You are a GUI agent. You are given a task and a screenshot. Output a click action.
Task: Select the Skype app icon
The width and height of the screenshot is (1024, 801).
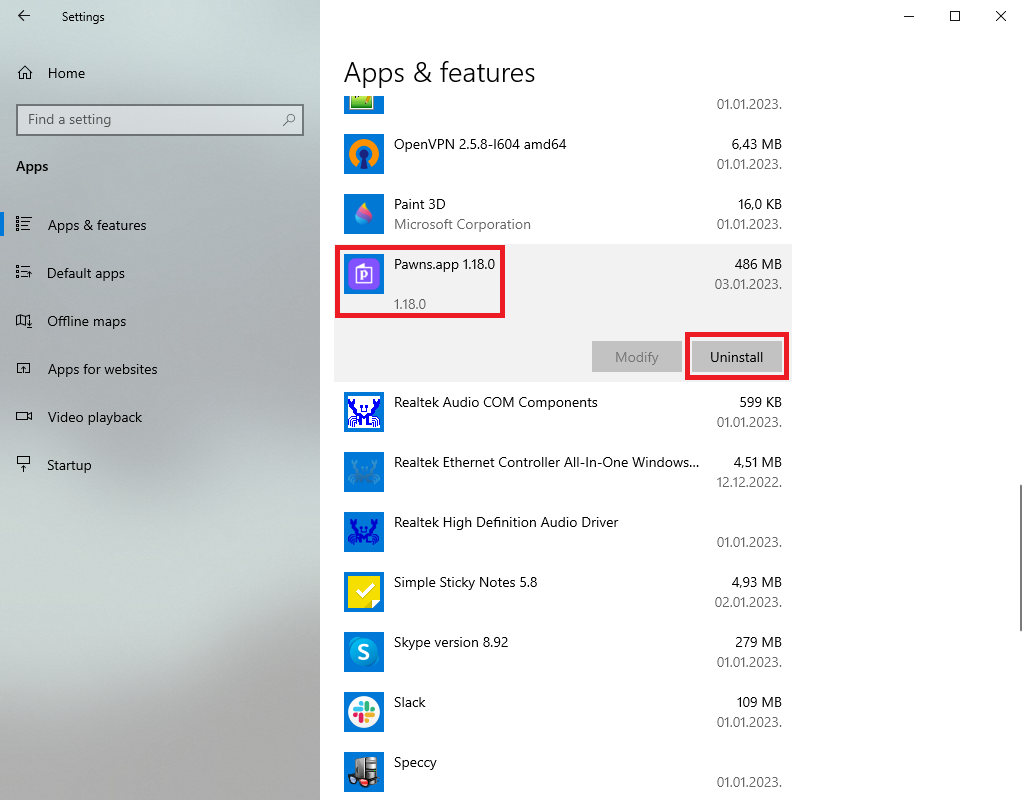tap(364, 652)
